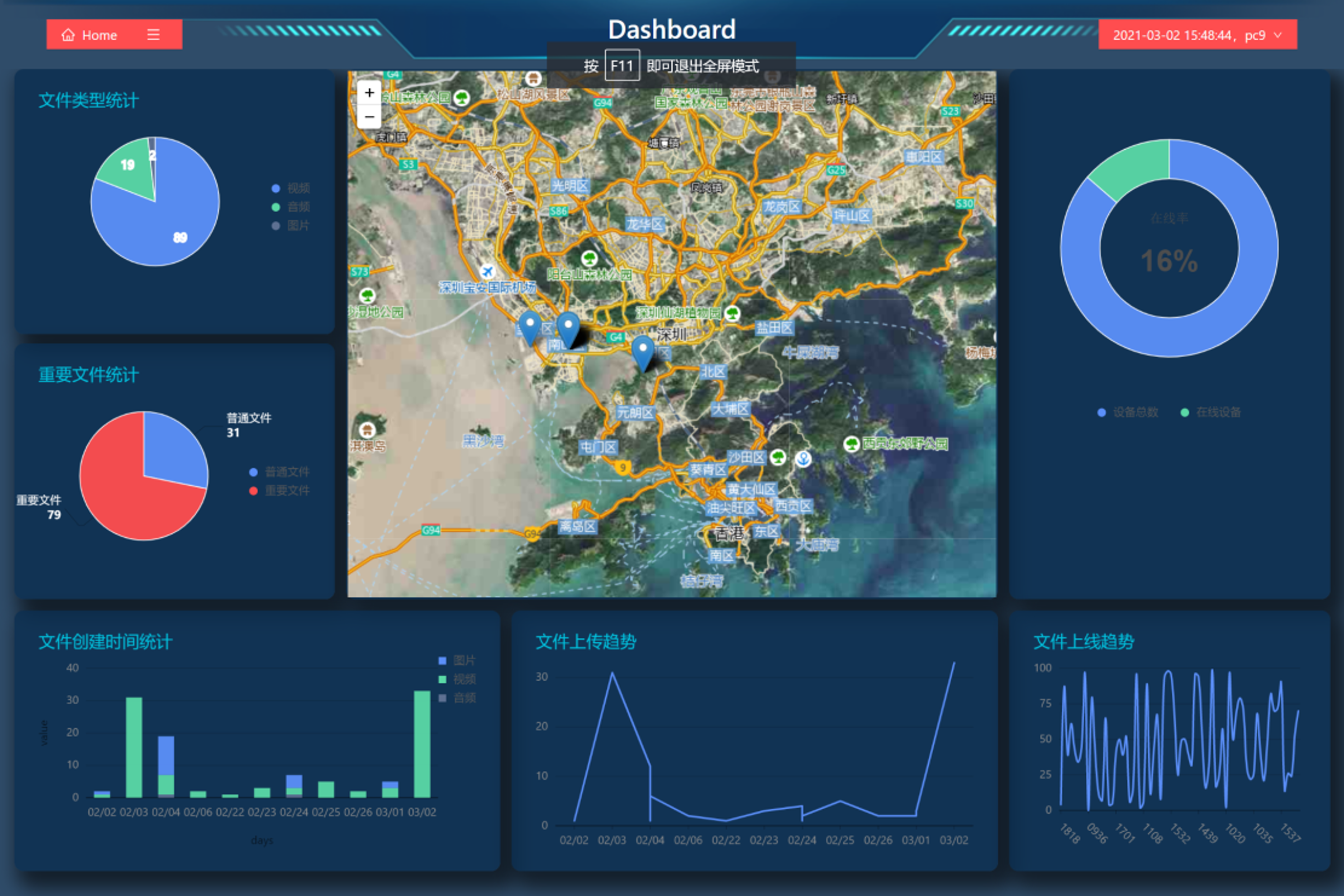Zoom out the map with minus button
The height and width of the screenshot is (896, 1344).
[369, 117]
